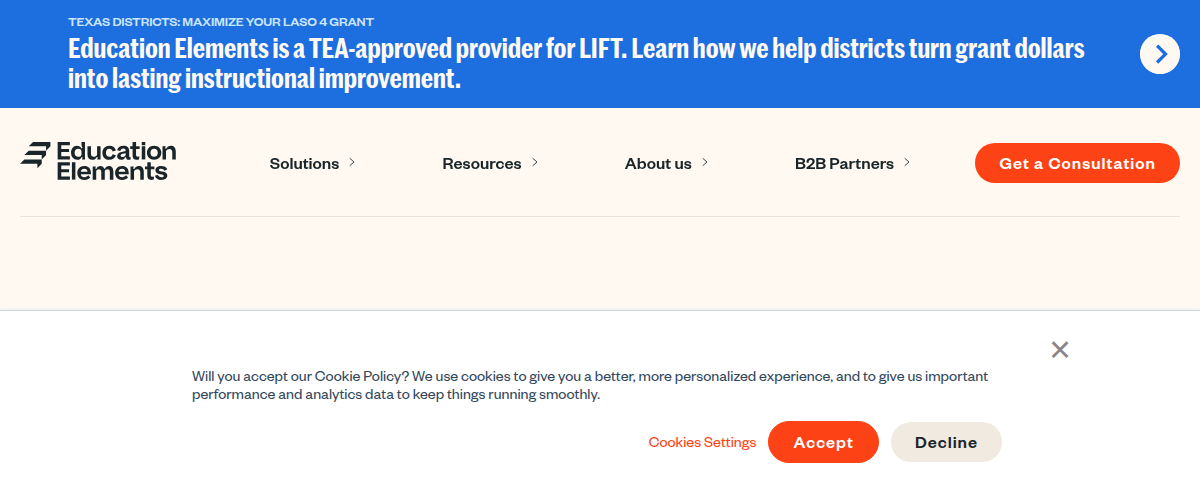
Task: Open the Cookies Settings link
Action: (702, 442)
